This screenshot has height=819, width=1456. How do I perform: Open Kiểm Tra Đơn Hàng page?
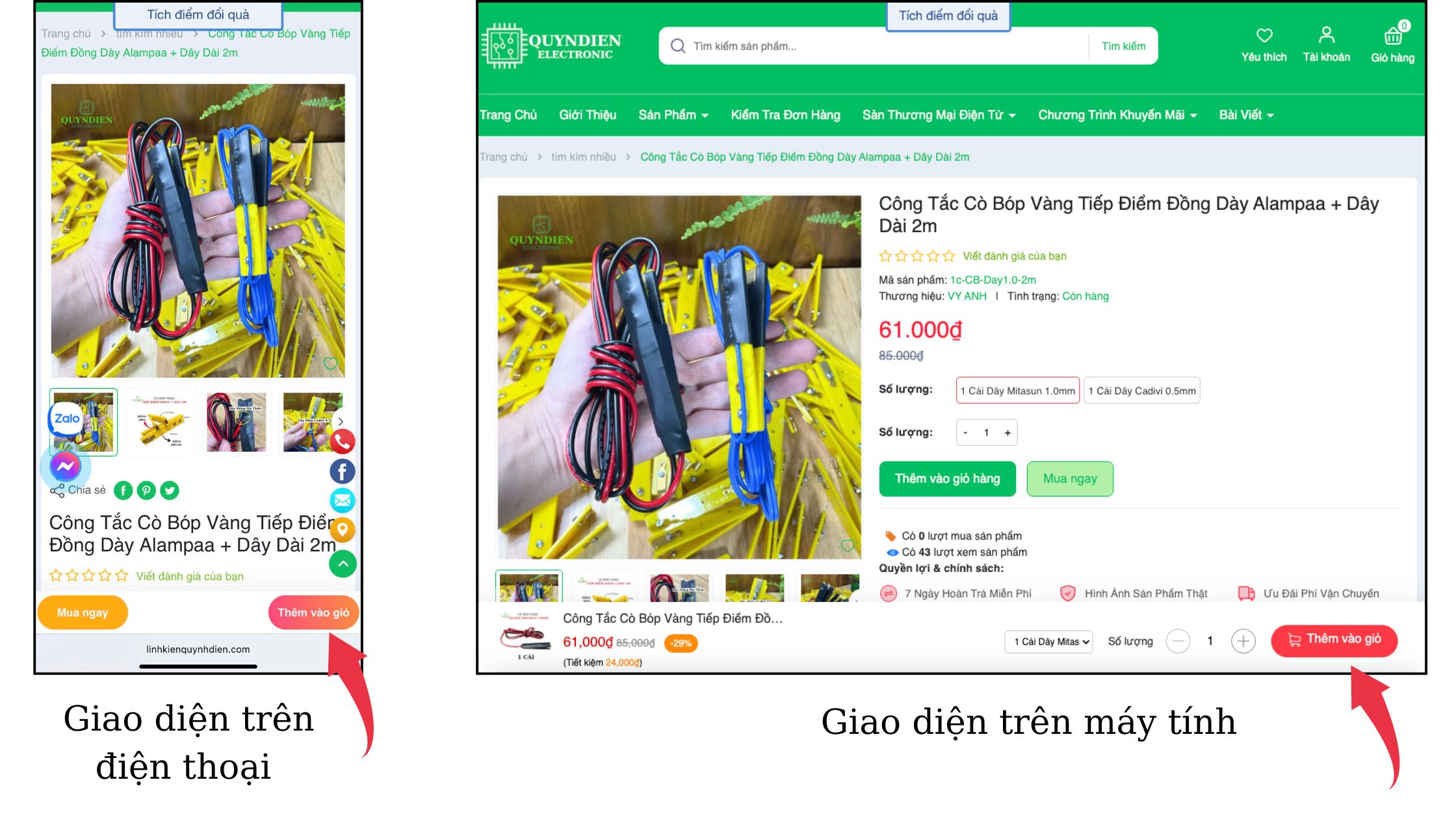[785, 115]
